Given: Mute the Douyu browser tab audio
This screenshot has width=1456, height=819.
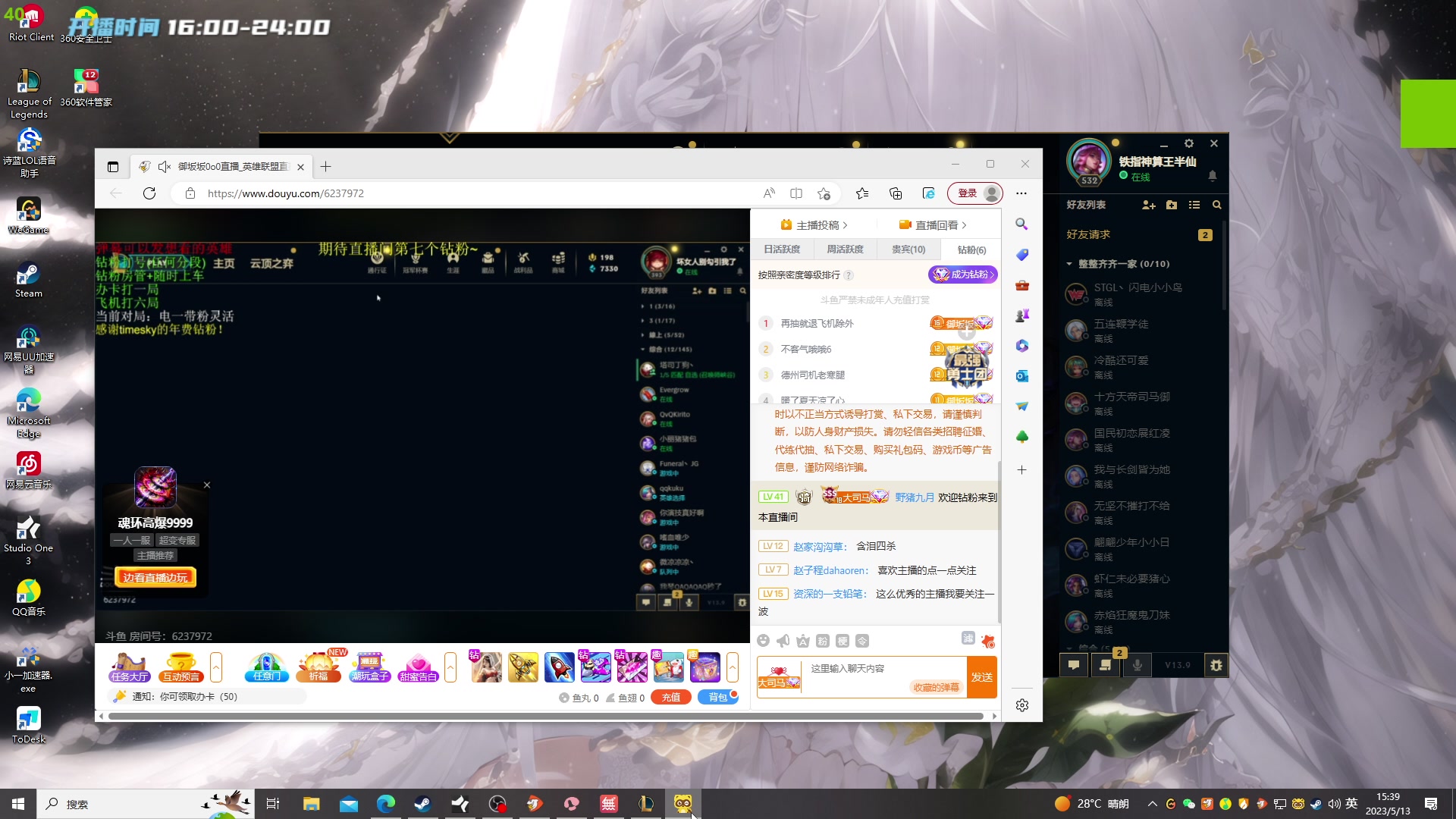Looking at the screenshot, I should tap(165, 167).
